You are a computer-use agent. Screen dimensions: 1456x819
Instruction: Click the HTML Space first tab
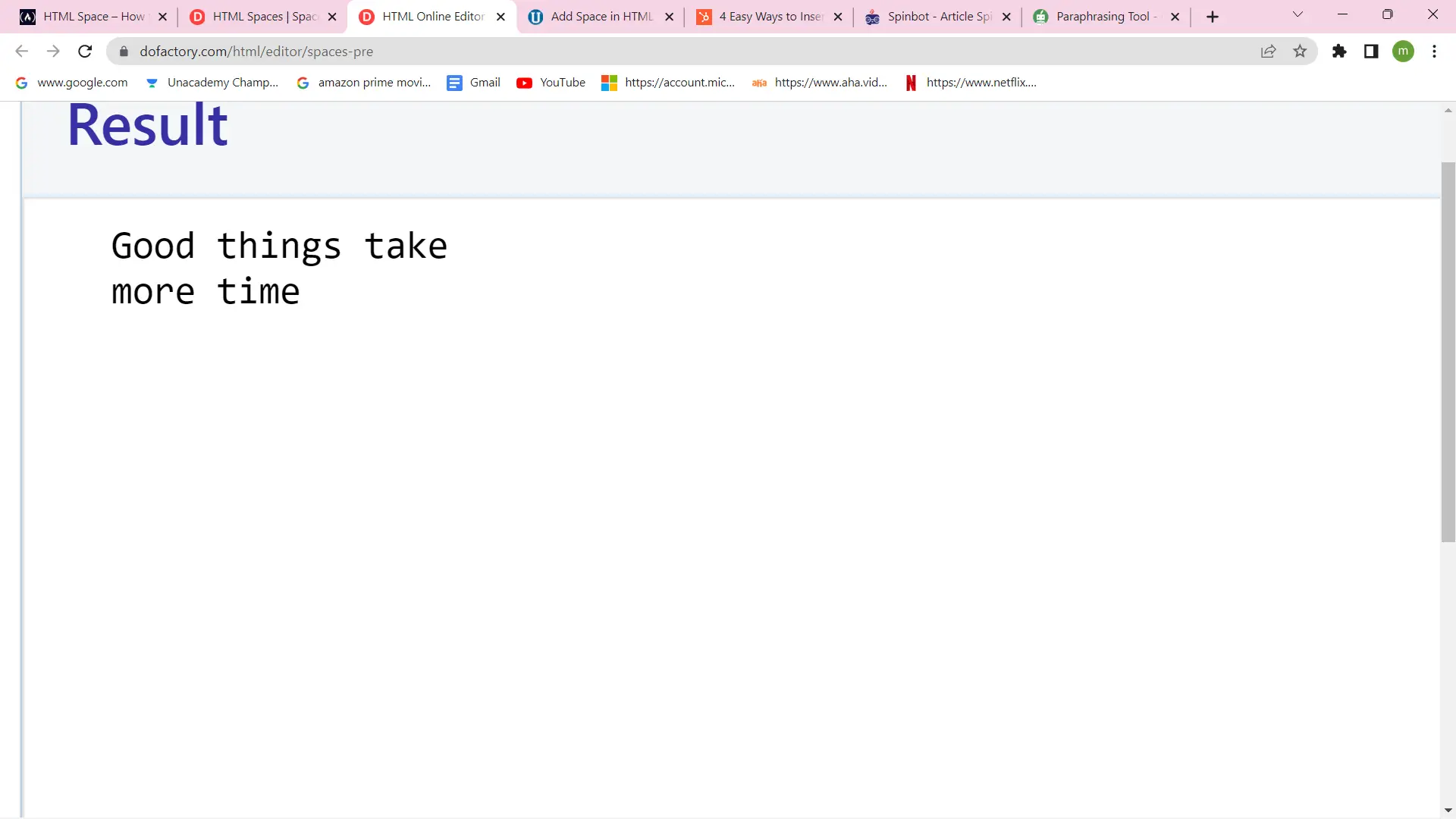(92, 16)
